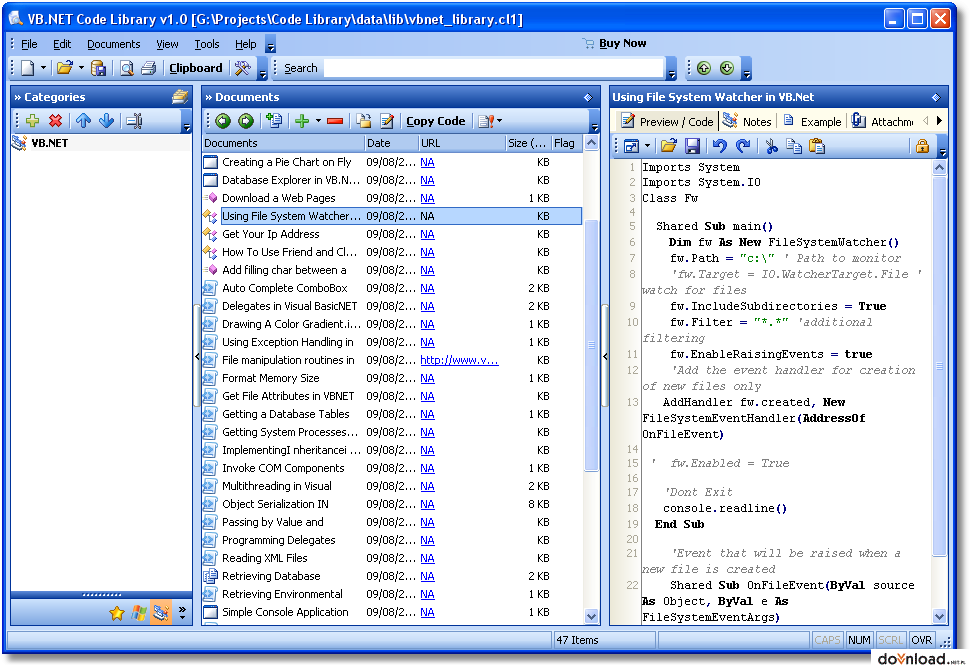
Task: Click code editor scroll up arrow
Action: click(x=939, y=167)
